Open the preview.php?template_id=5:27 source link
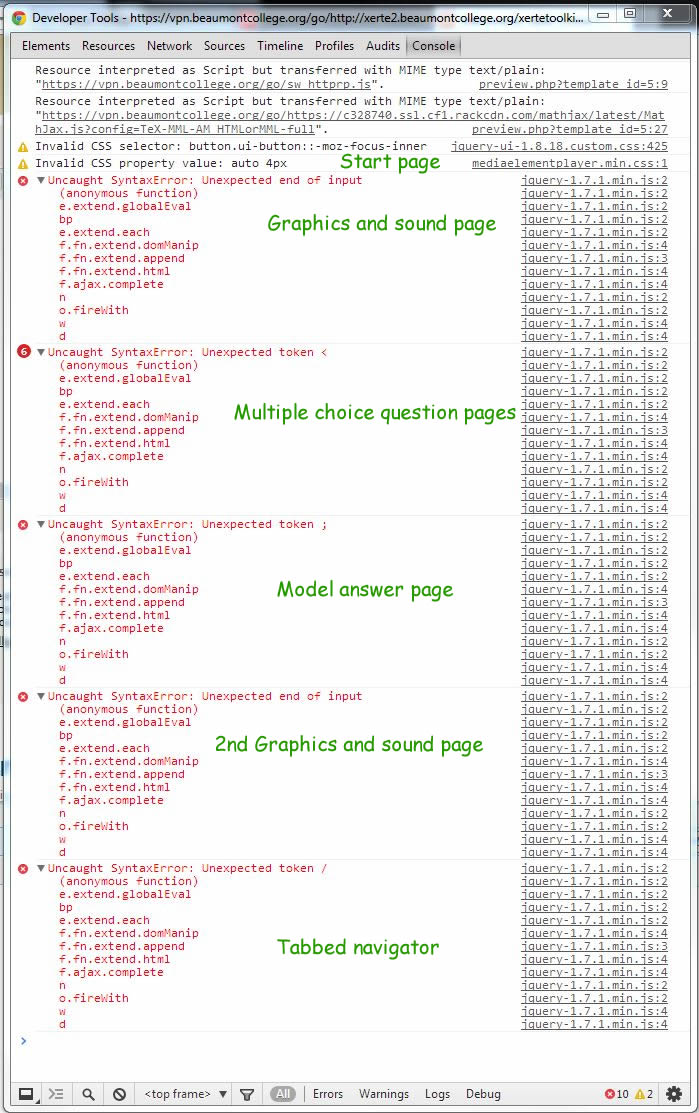Image resolution: width=699 pixels, height=1113 pixels. click(570, 129)
